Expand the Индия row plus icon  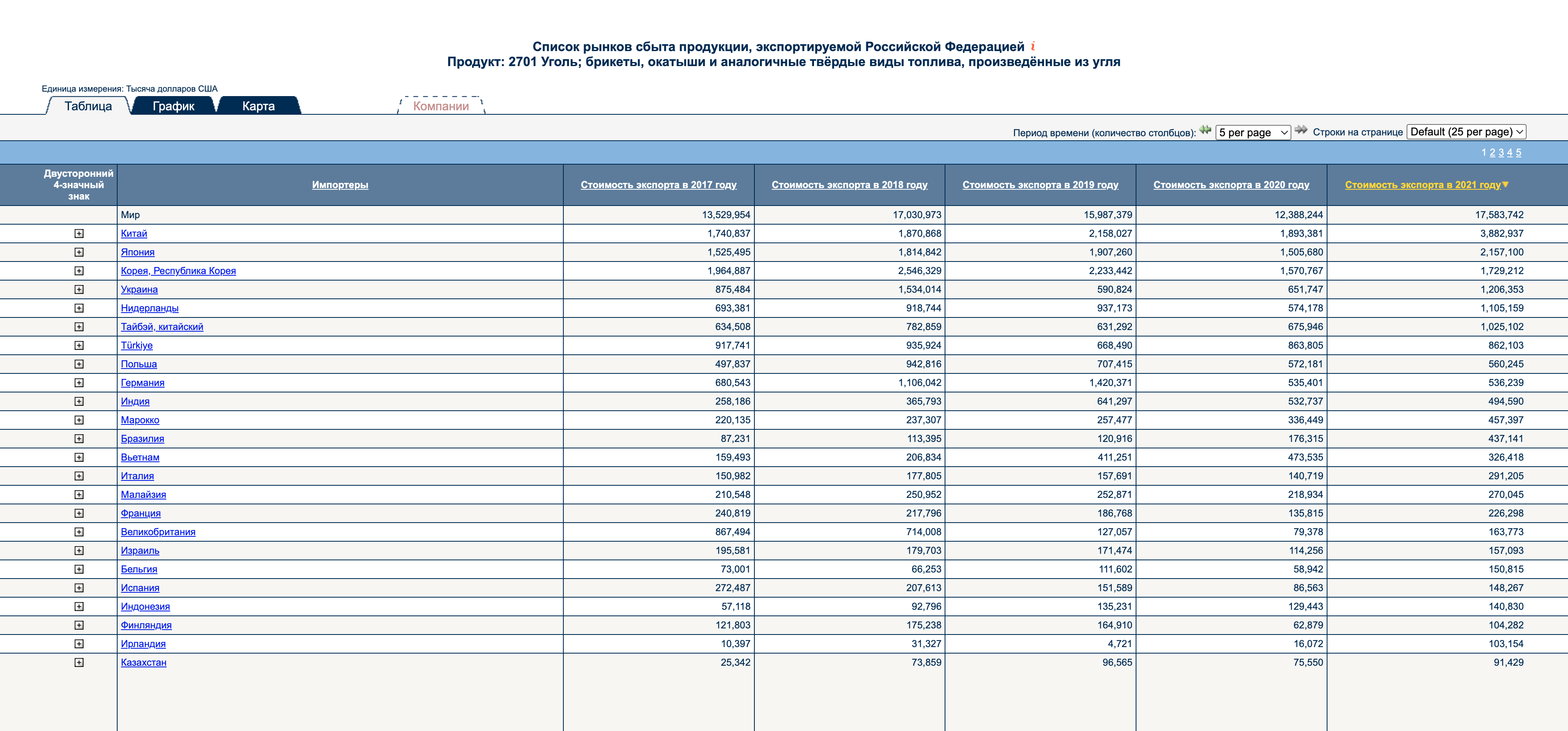coord(79,402)
